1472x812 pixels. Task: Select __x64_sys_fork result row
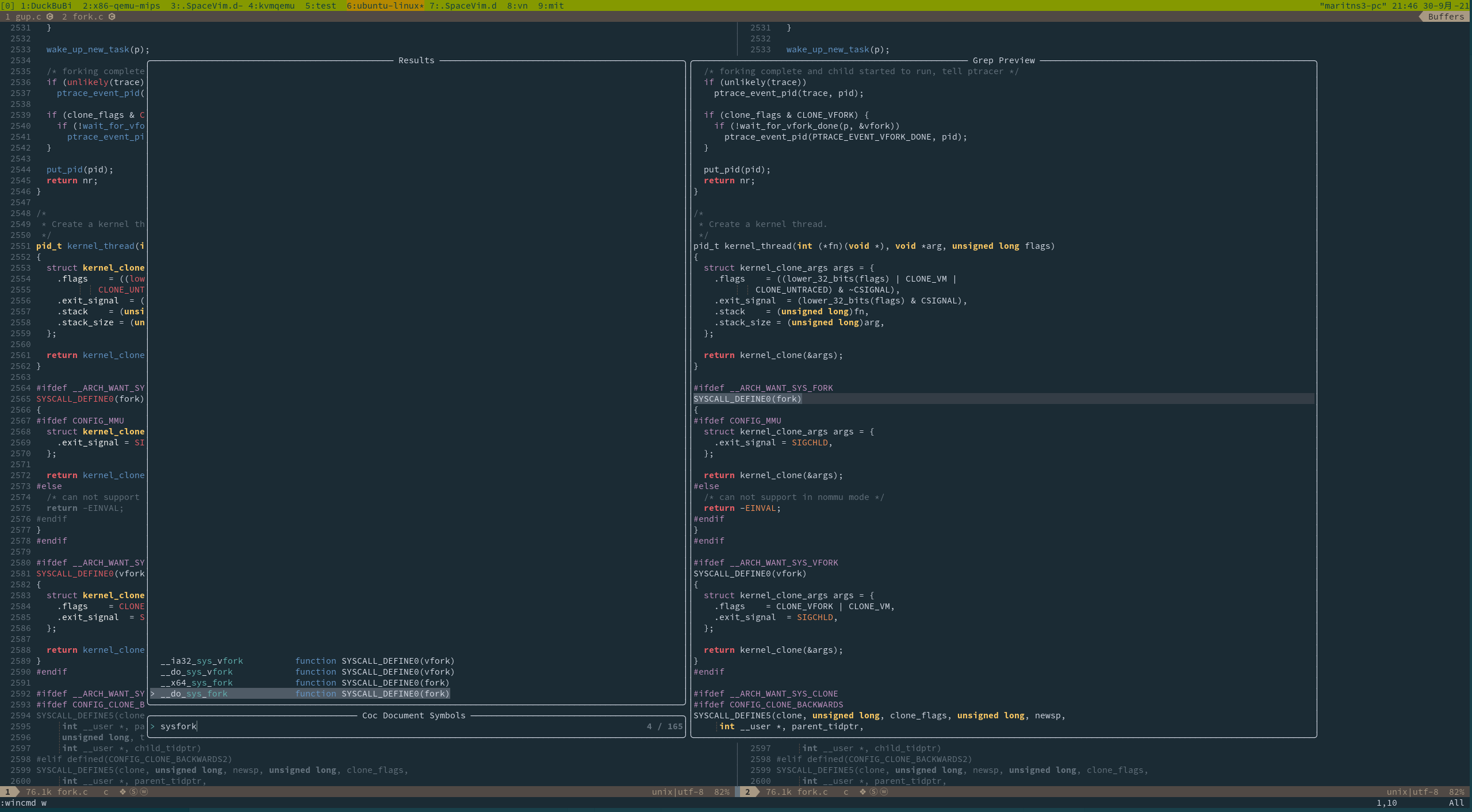pyautogui.click(x=305, y=683)
